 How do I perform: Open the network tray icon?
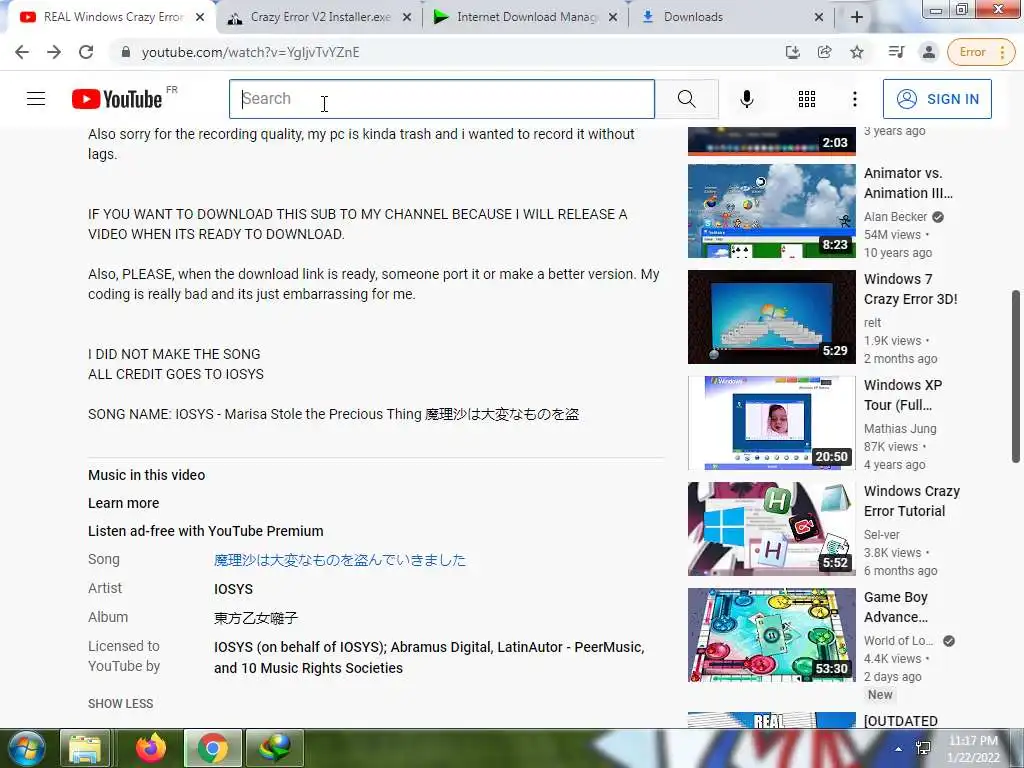[923, 748]
